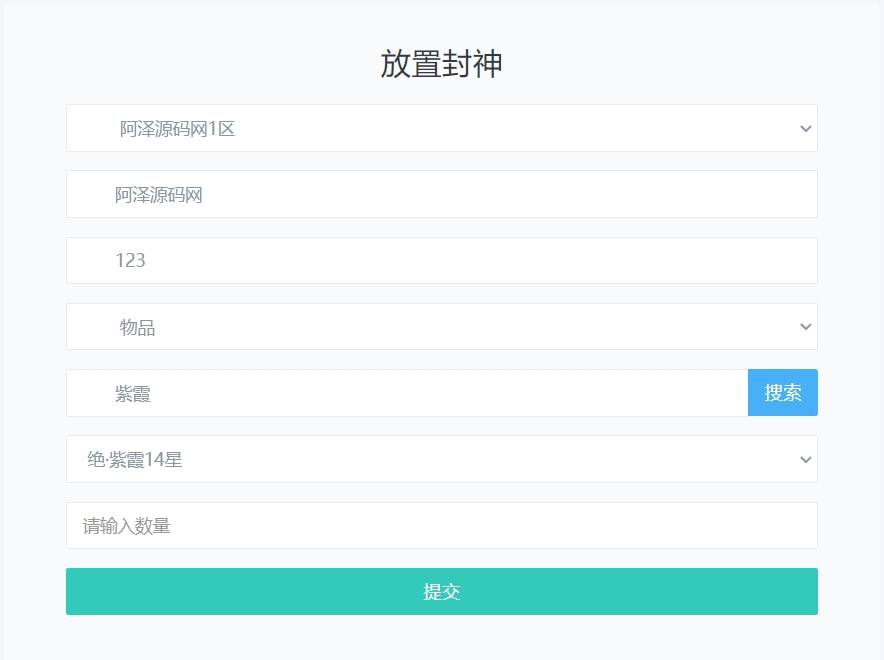This screenshot has height=660, width=884.
Task: Focus the 紫霞 search keyword field
Action: (406, 393)
